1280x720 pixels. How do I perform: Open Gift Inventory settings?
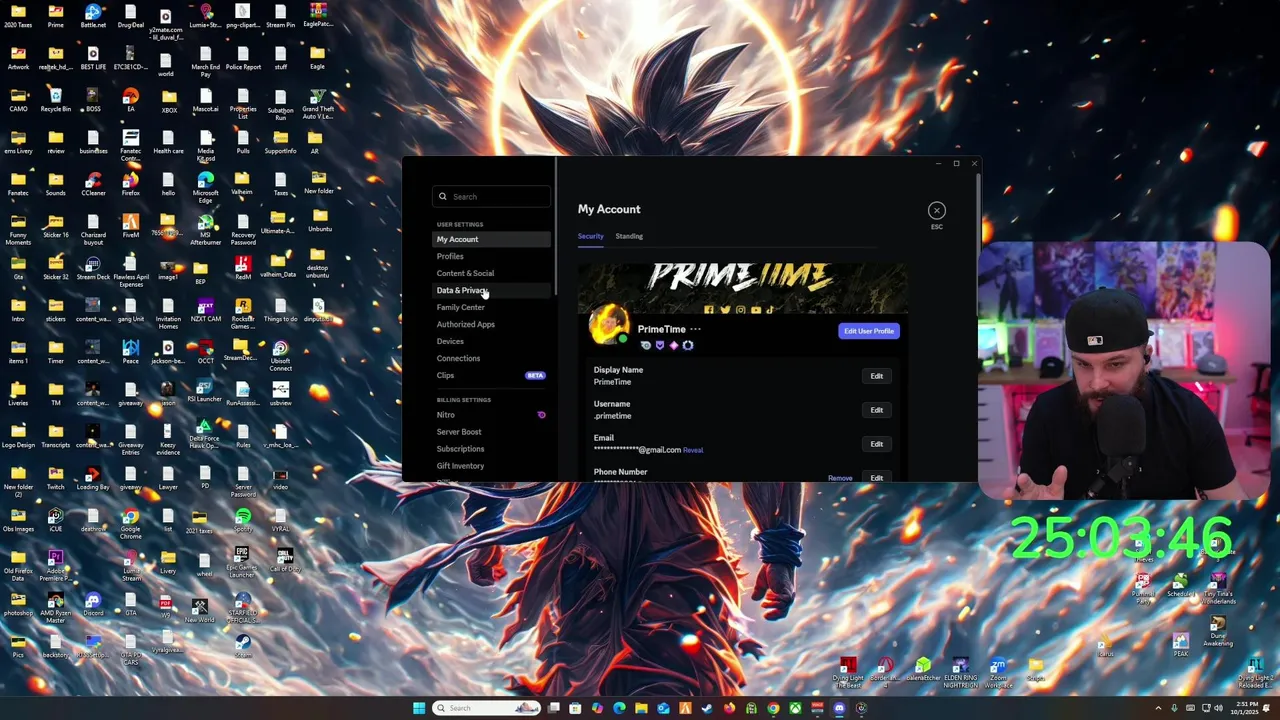coord(491,466)
